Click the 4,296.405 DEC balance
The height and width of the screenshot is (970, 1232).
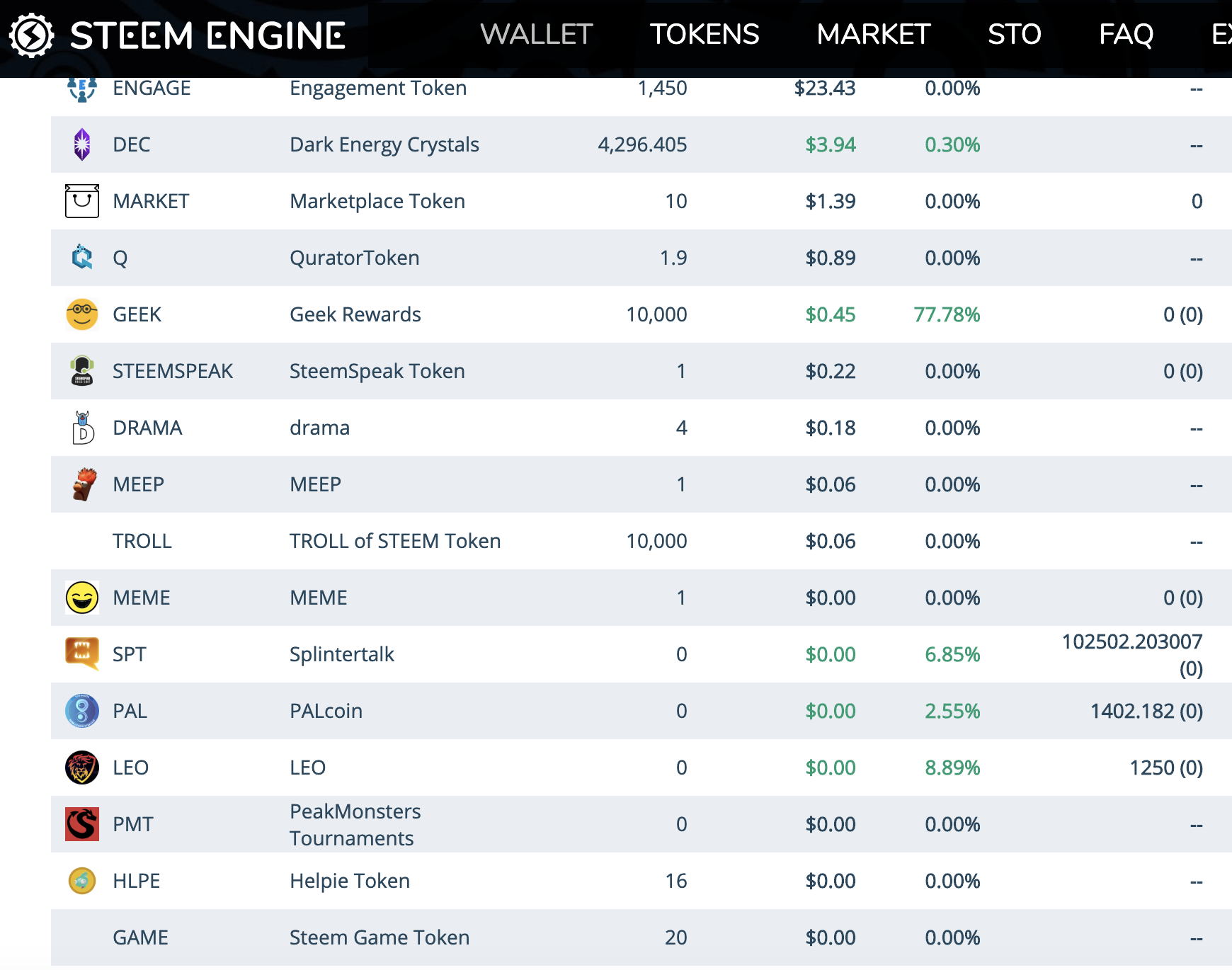642,144
